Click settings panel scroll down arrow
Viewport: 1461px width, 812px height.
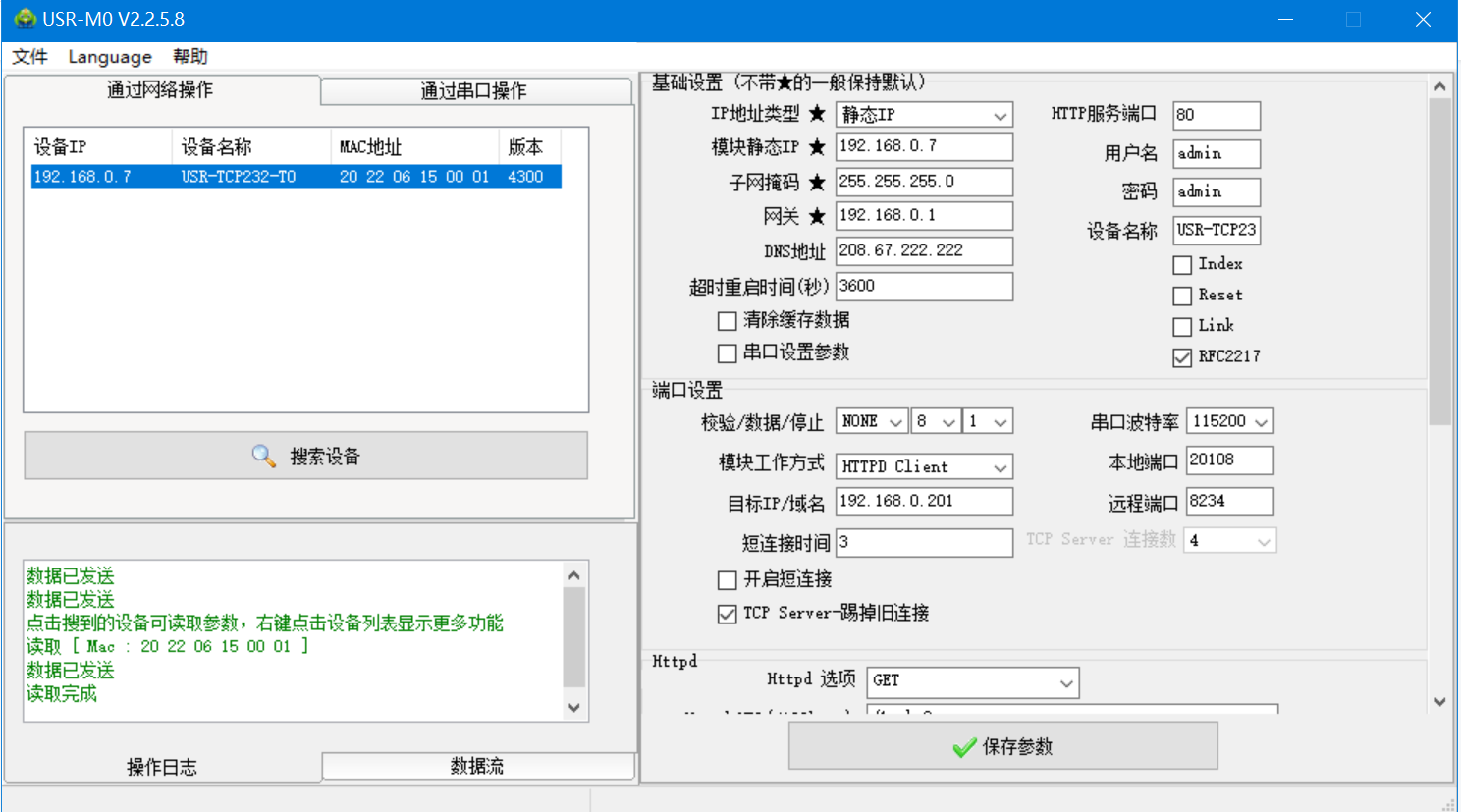coord(1439,701)
